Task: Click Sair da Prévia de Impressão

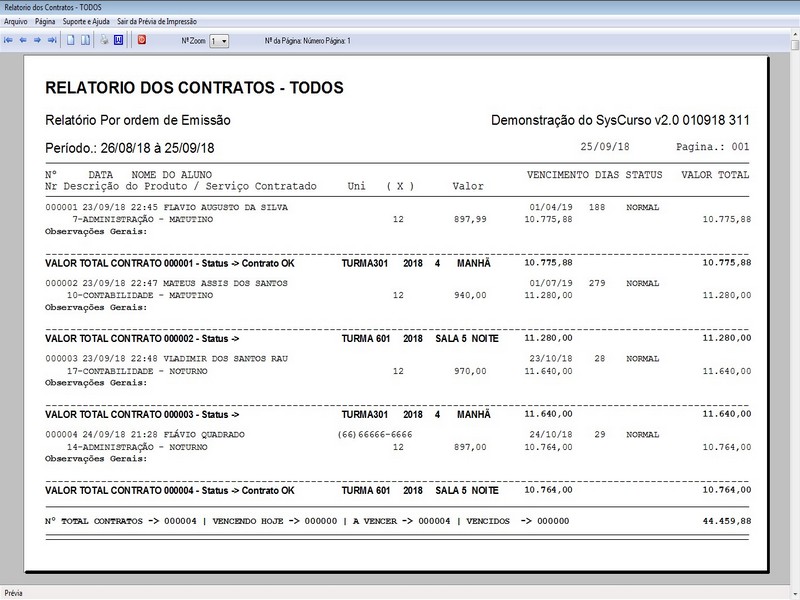Action: 156,21
